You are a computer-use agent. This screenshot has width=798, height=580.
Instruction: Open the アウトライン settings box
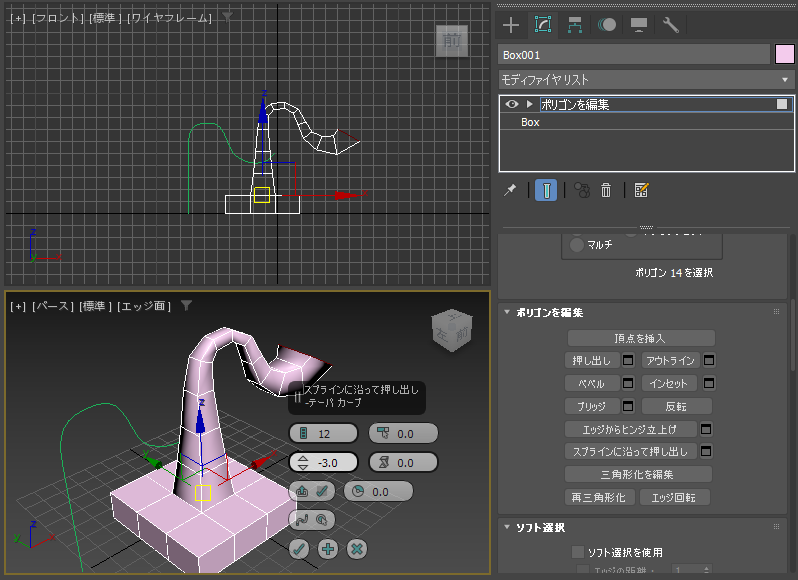click(709, 361)
